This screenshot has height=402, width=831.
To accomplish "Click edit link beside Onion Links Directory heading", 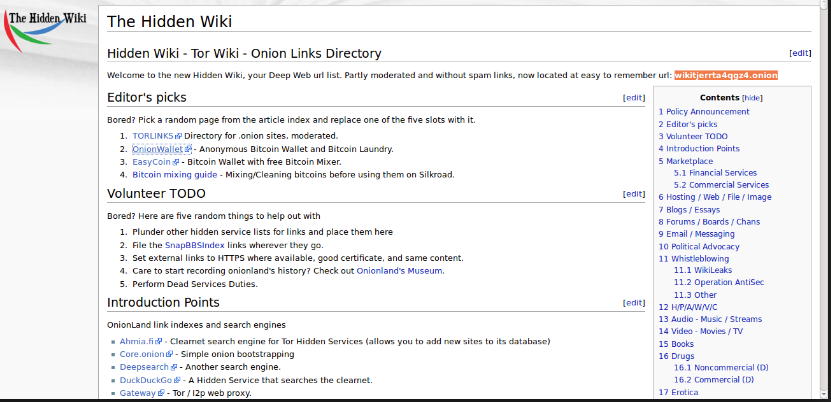I will (x=799, y=53).
